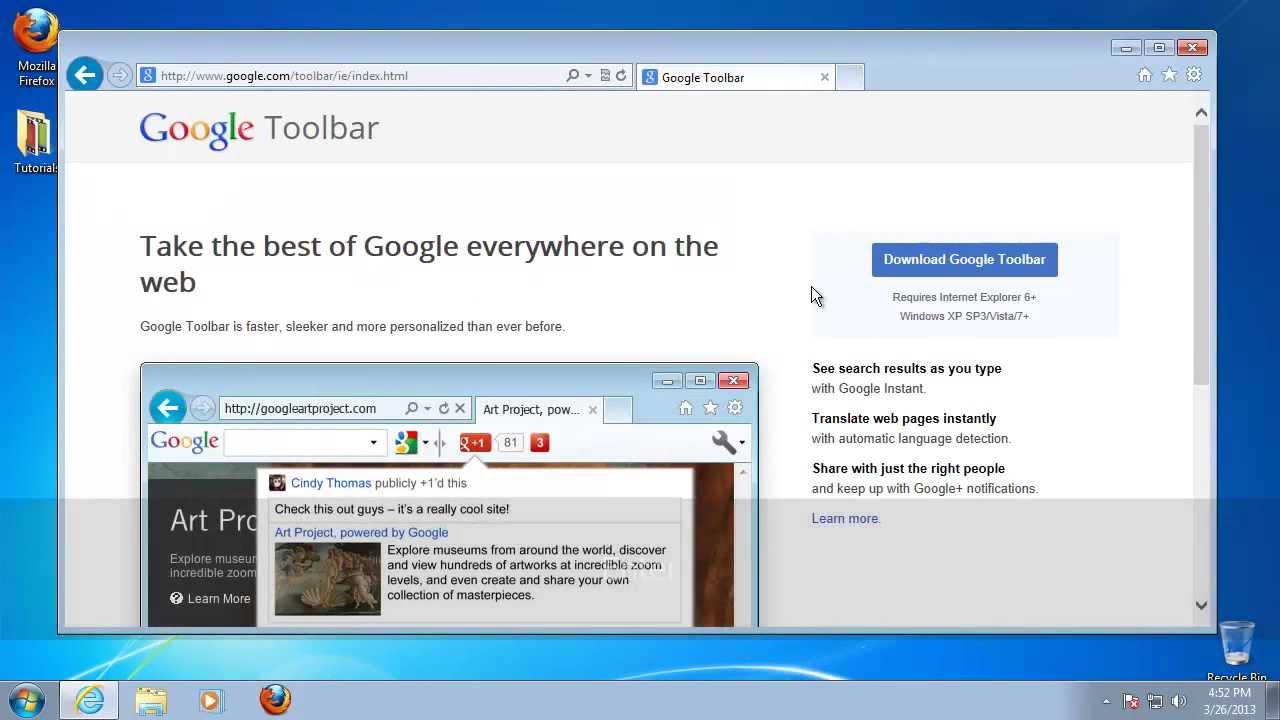Click the stop X icon in preview address bar
The width and height of the screenshot is (1280, 720).
point(460,408)
